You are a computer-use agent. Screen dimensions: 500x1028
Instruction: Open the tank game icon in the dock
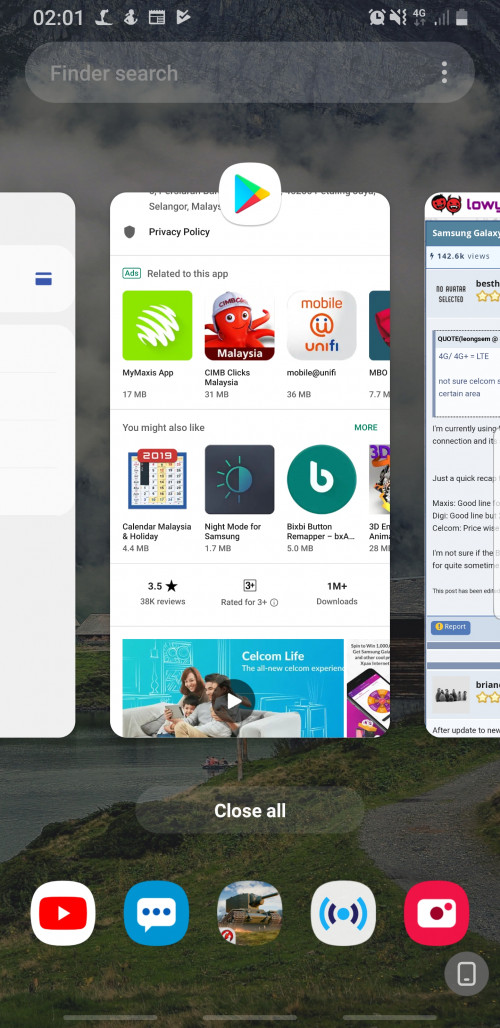(x=250, y=913)
